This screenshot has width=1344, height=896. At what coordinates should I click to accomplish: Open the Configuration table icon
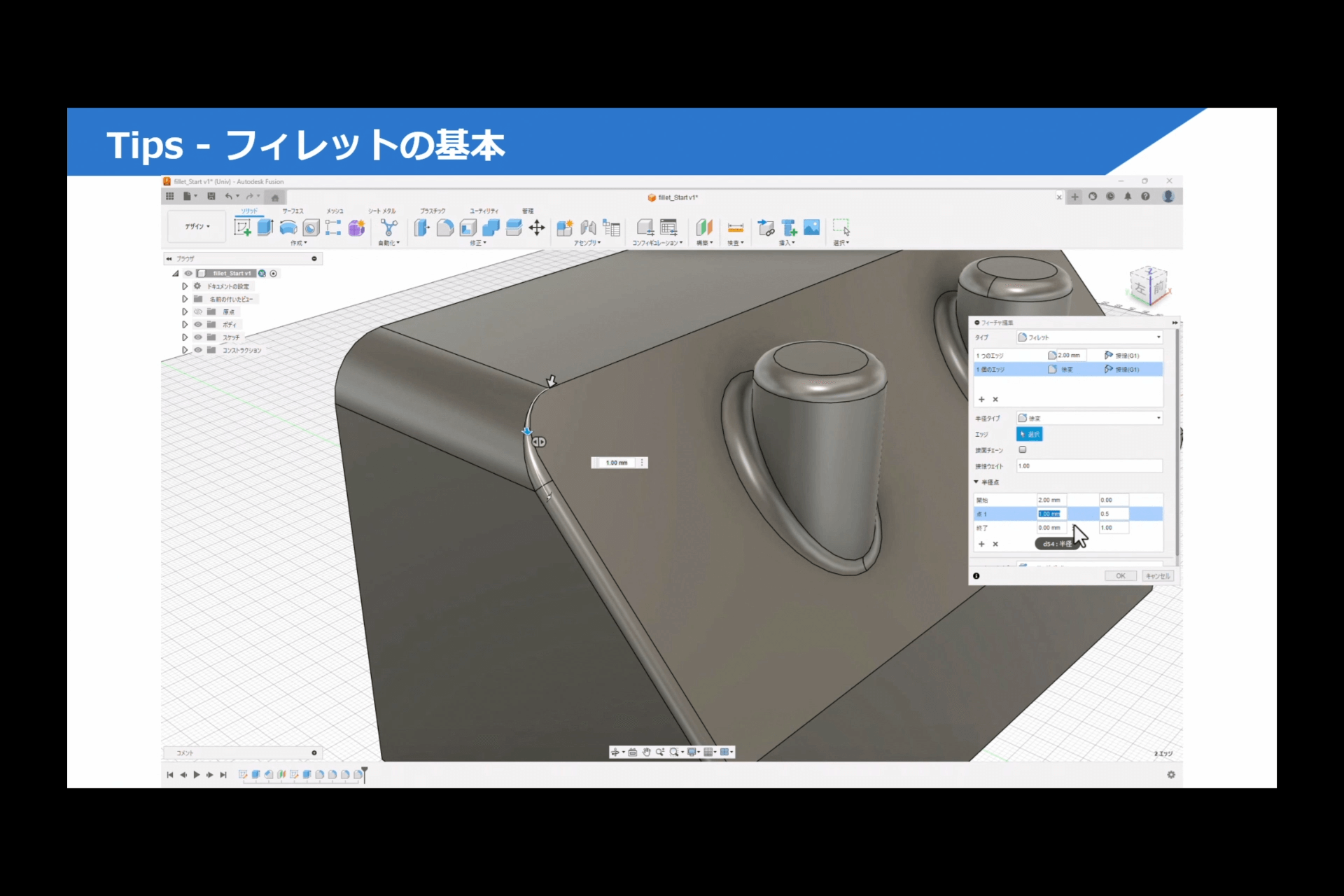(x=669, y=227)
